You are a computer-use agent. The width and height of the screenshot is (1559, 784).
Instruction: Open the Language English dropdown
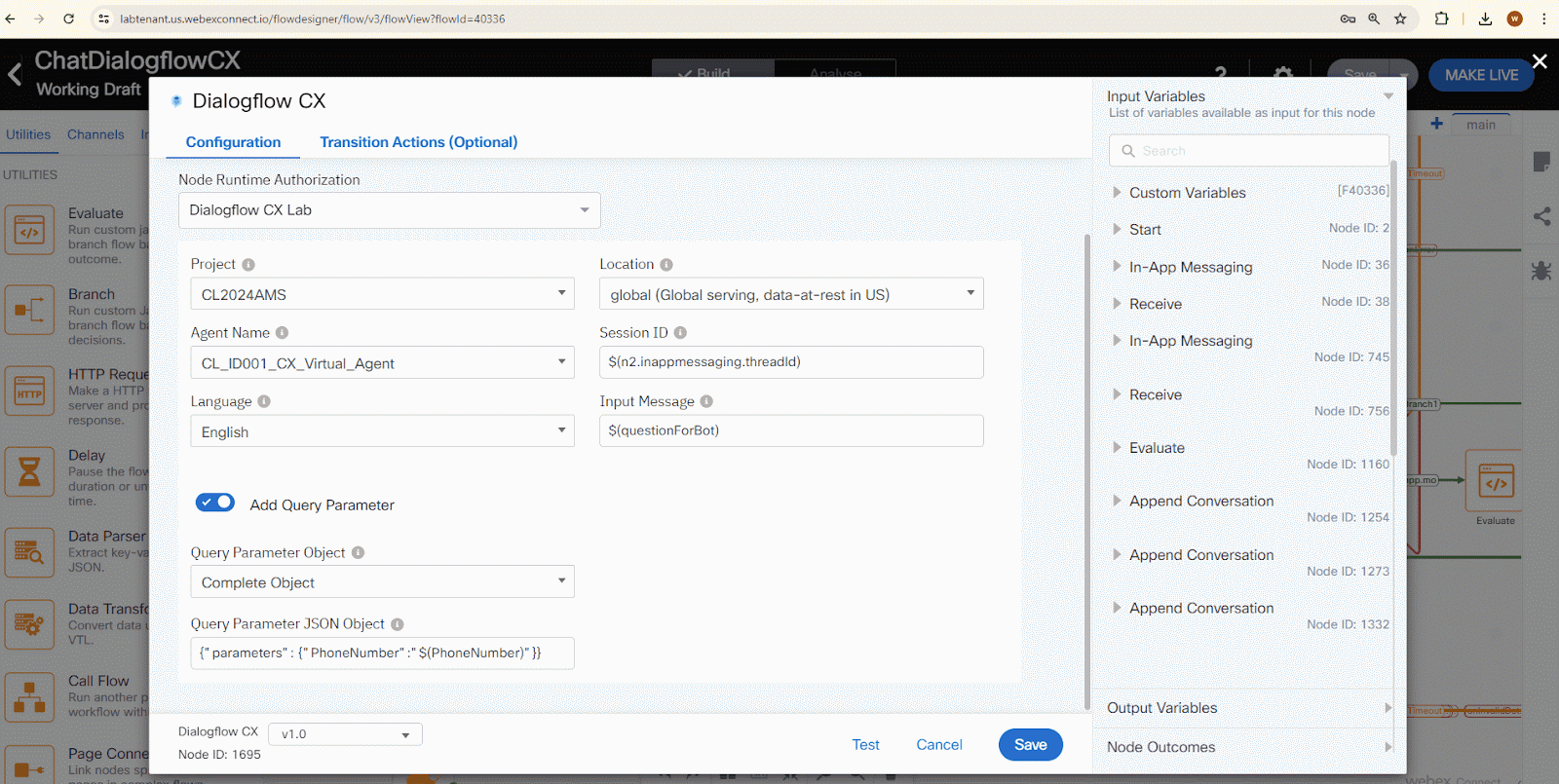[x=382, y=431]
